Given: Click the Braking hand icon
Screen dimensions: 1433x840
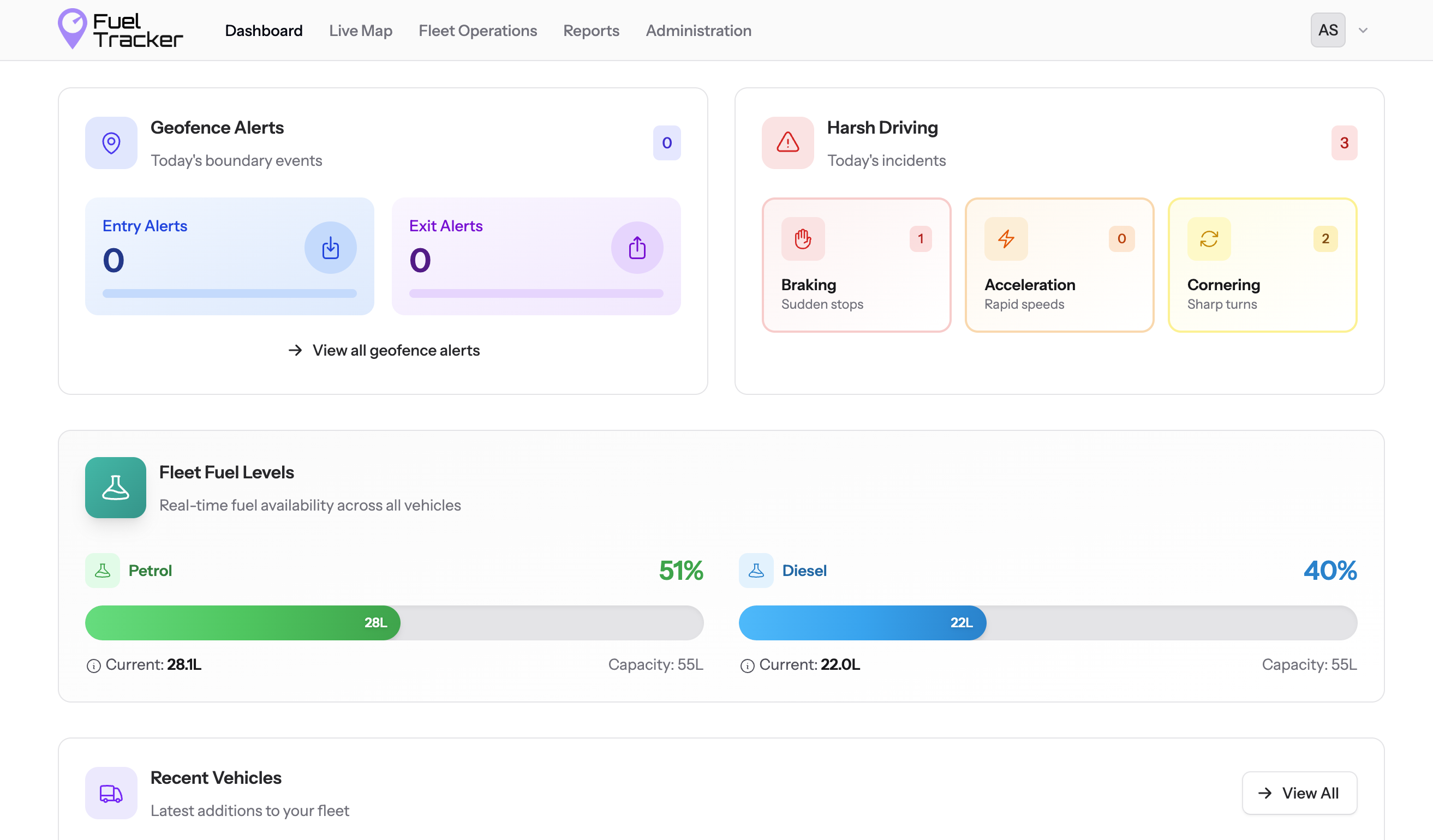Looking at the screenshot, I should (802, 239).
